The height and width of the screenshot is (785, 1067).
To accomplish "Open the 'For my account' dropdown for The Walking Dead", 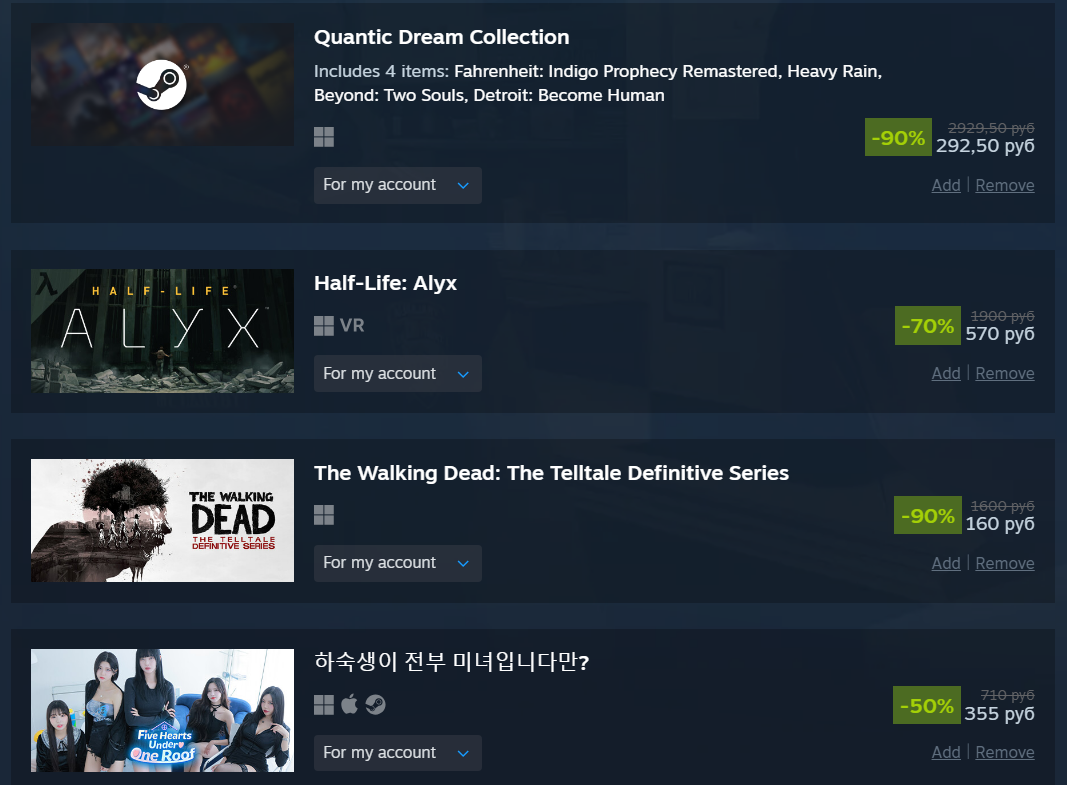I will [x=397, y=563].
